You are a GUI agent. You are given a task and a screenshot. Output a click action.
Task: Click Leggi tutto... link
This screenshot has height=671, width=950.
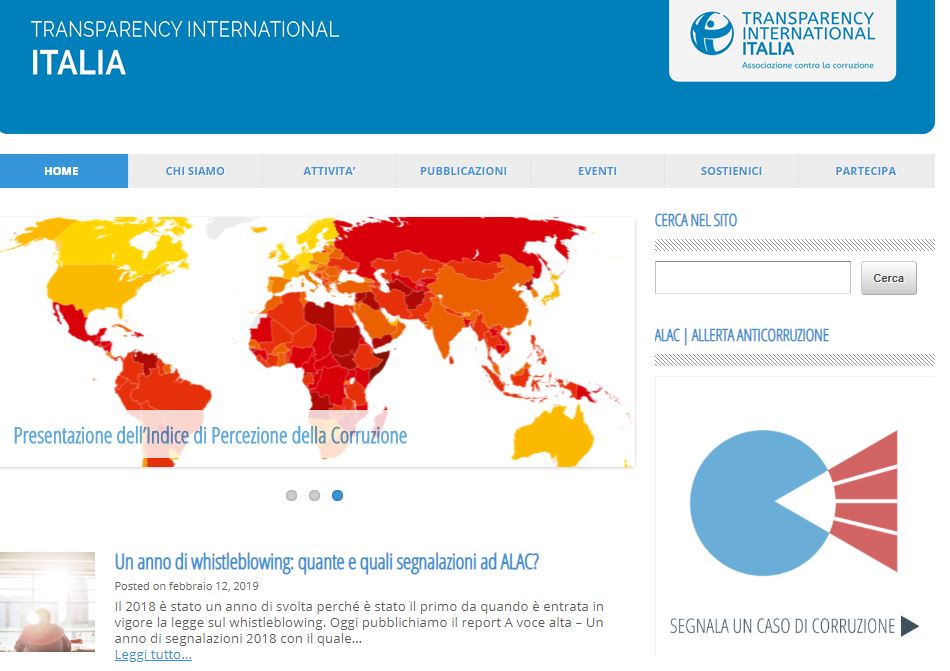point(153,655)
